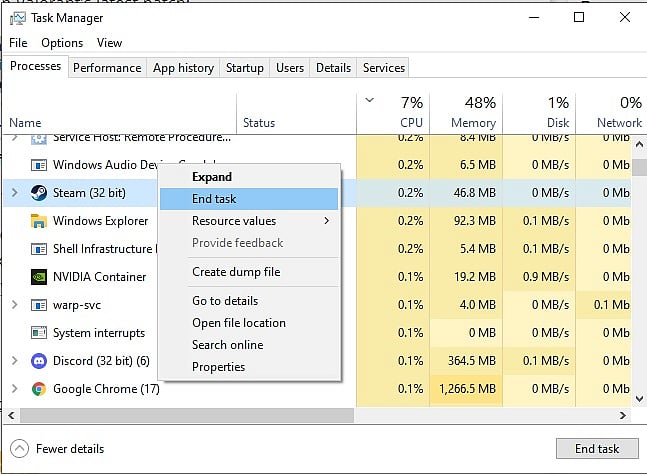Open the View menu
Image resolution: width=647 pixels, height=474 pixels.
tap(109, 43)
